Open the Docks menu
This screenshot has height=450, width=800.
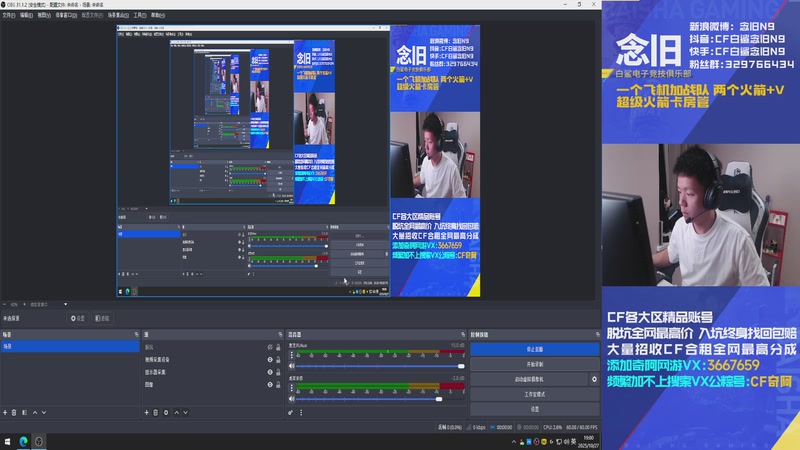click(66, 15)
